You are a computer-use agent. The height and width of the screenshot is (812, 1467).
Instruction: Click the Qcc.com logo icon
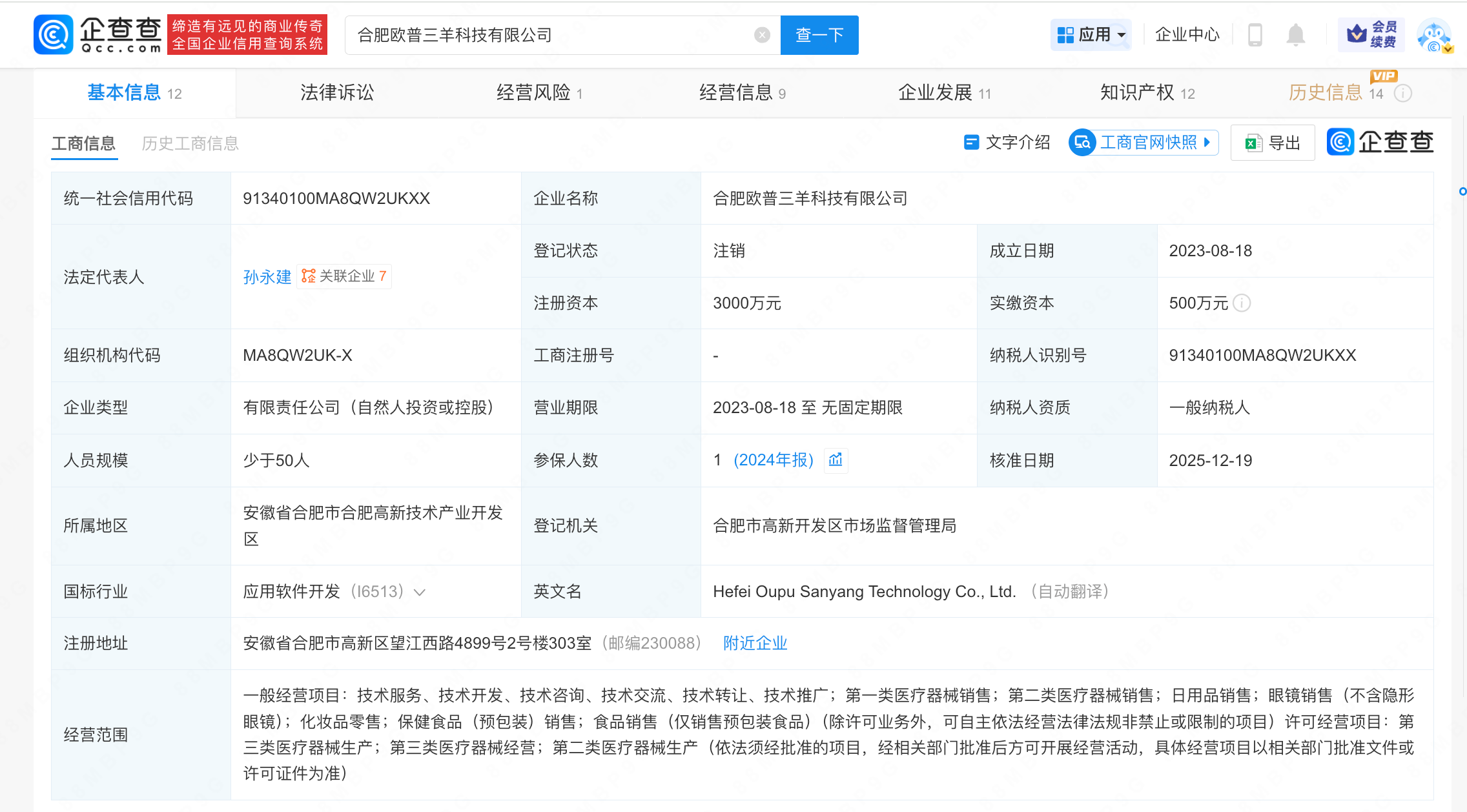tap(53, 34)
